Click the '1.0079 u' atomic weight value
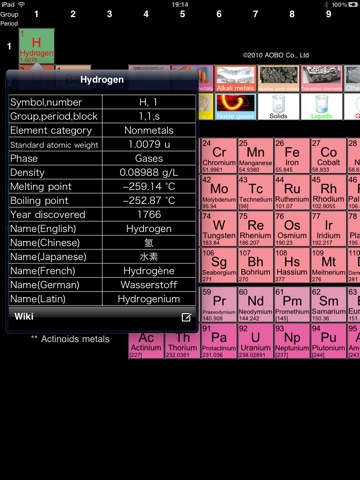360x480 pixels. tap(149, 144)
